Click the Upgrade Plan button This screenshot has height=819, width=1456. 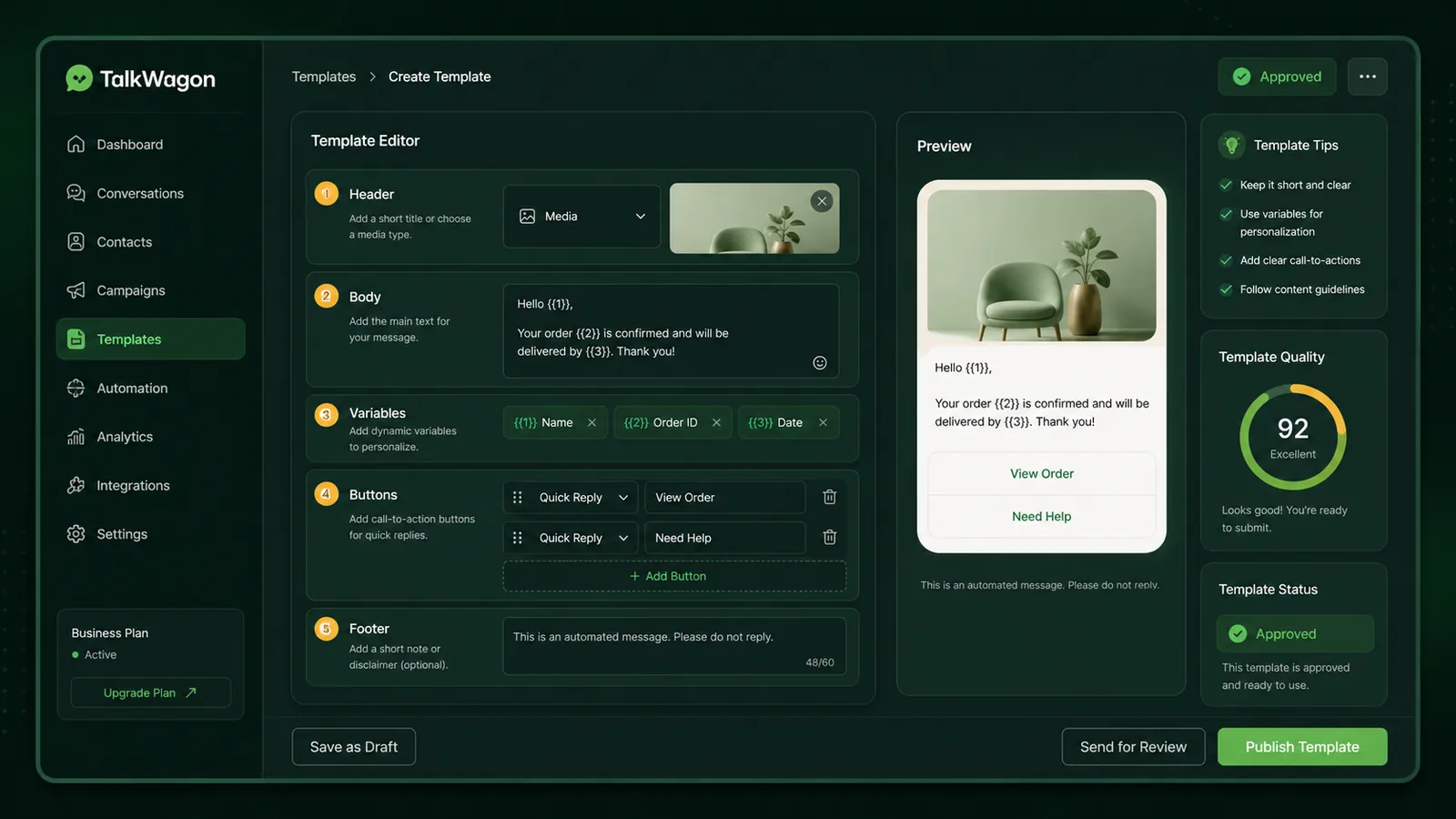tap(151, 693)
